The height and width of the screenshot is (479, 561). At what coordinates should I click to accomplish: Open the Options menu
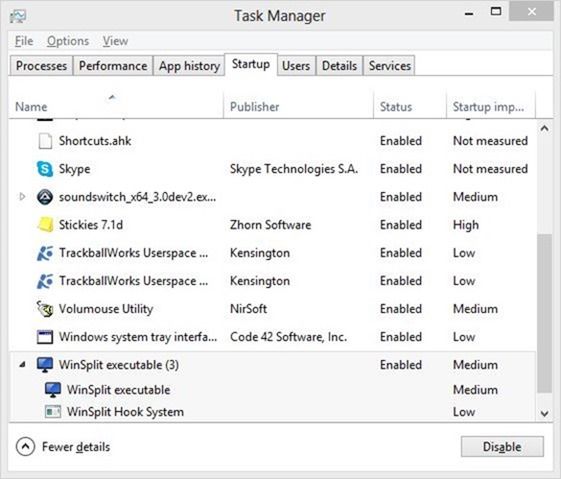pos(68,41)
